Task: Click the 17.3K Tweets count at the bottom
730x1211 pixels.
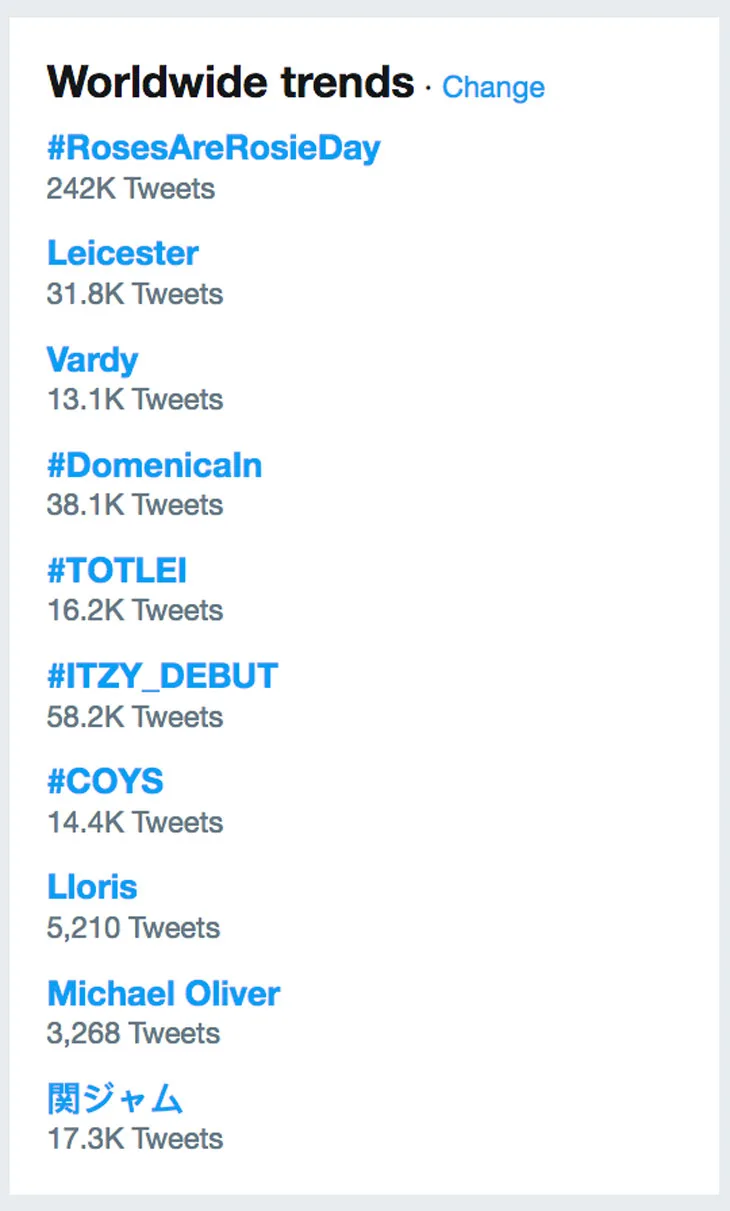Action: pos(135,1139)
